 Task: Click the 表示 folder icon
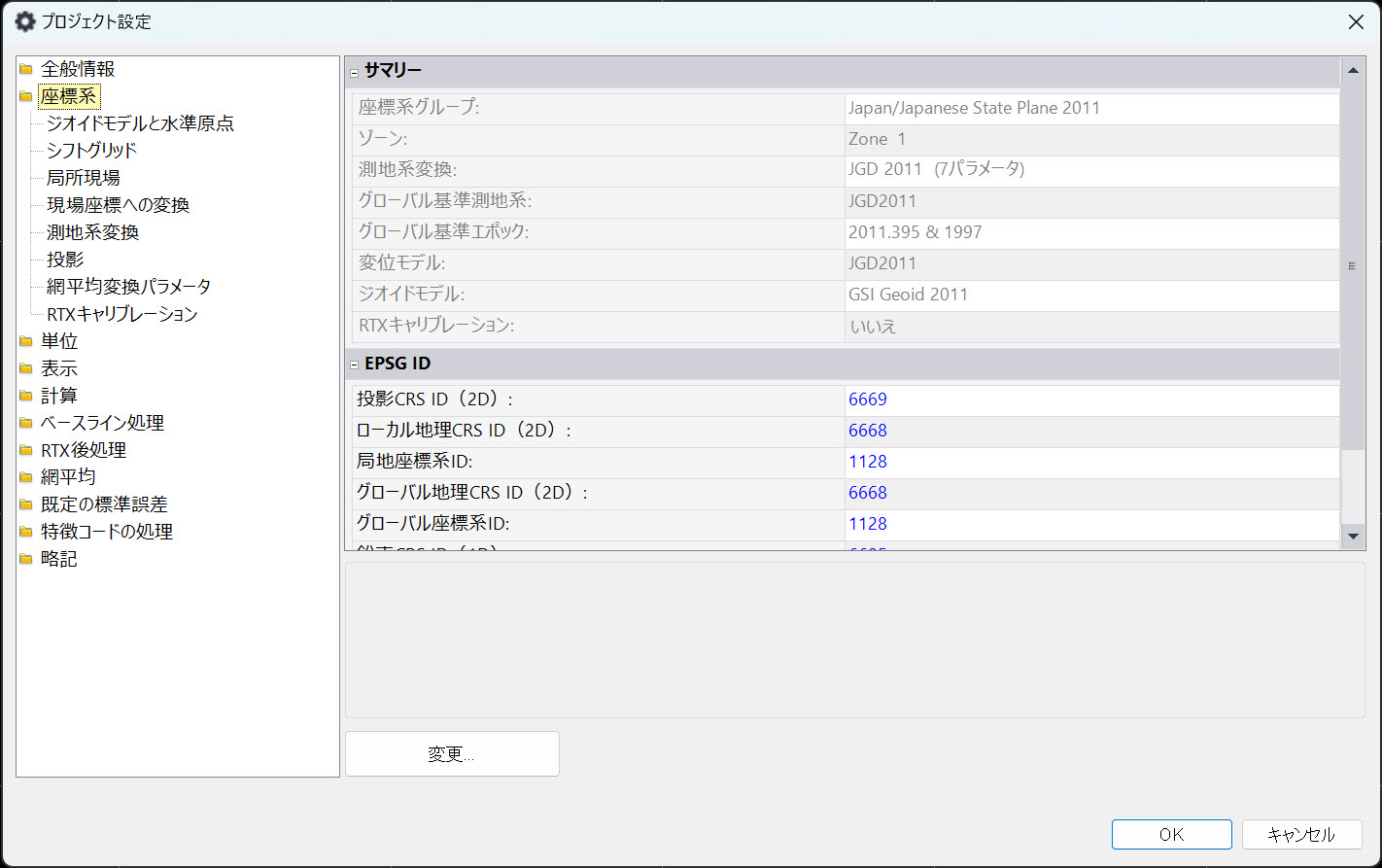27,367
